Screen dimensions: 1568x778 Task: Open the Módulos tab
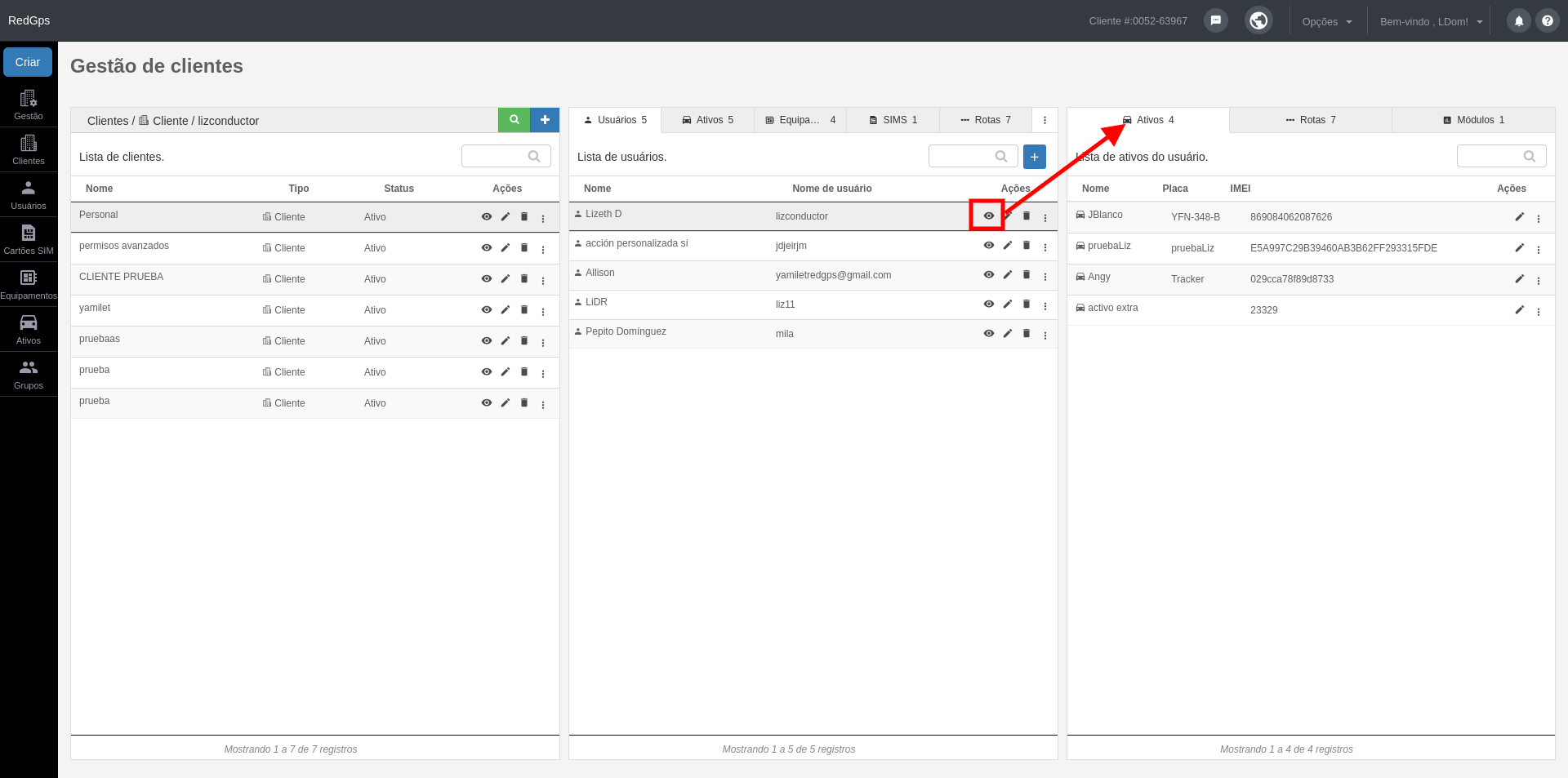[1473, 120]
